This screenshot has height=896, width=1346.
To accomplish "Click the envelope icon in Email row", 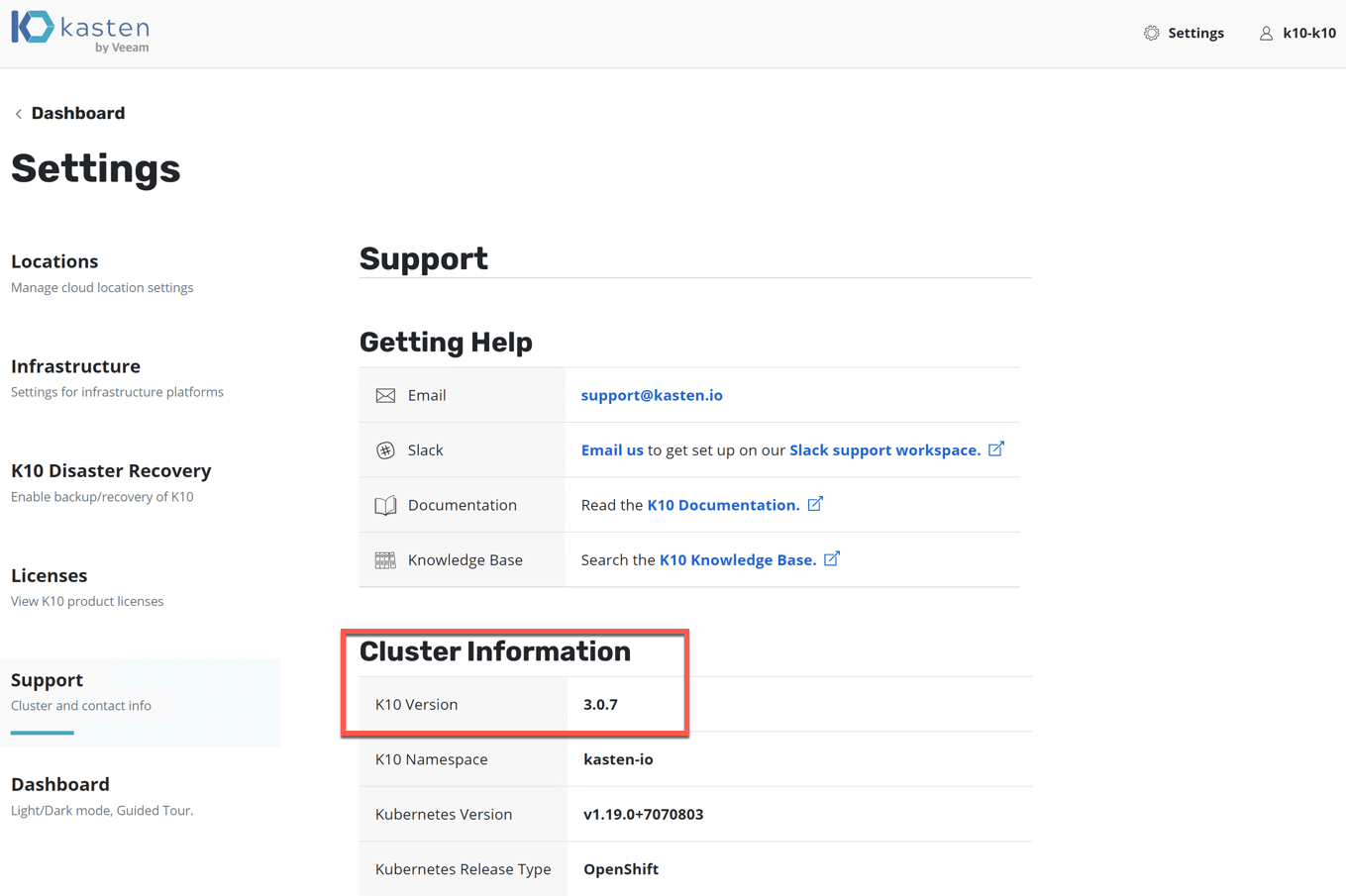I will (x=385, y=395).
